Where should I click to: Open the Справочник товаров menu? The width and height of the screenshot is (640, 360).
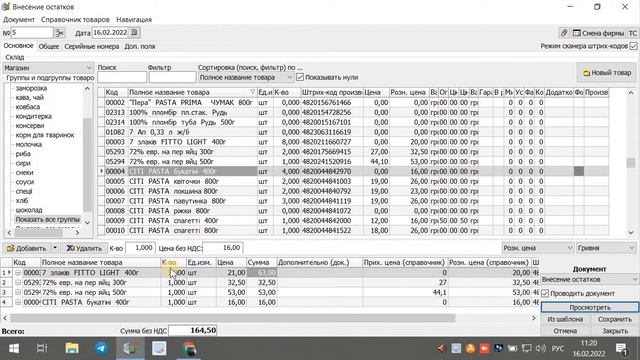pos(75,20)
